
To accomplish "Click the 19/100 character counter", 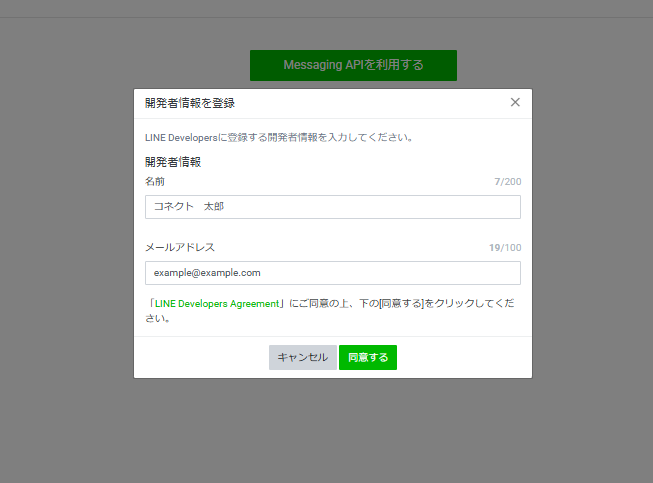I will (505, 248).
